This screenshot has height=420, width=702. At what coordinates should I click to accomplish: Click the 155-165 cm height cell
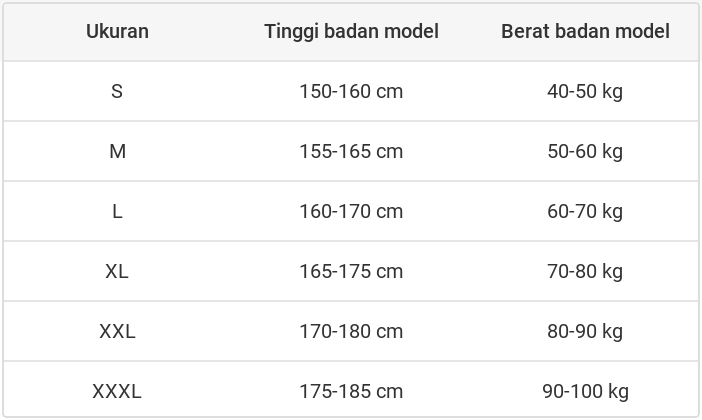[351, 151]
